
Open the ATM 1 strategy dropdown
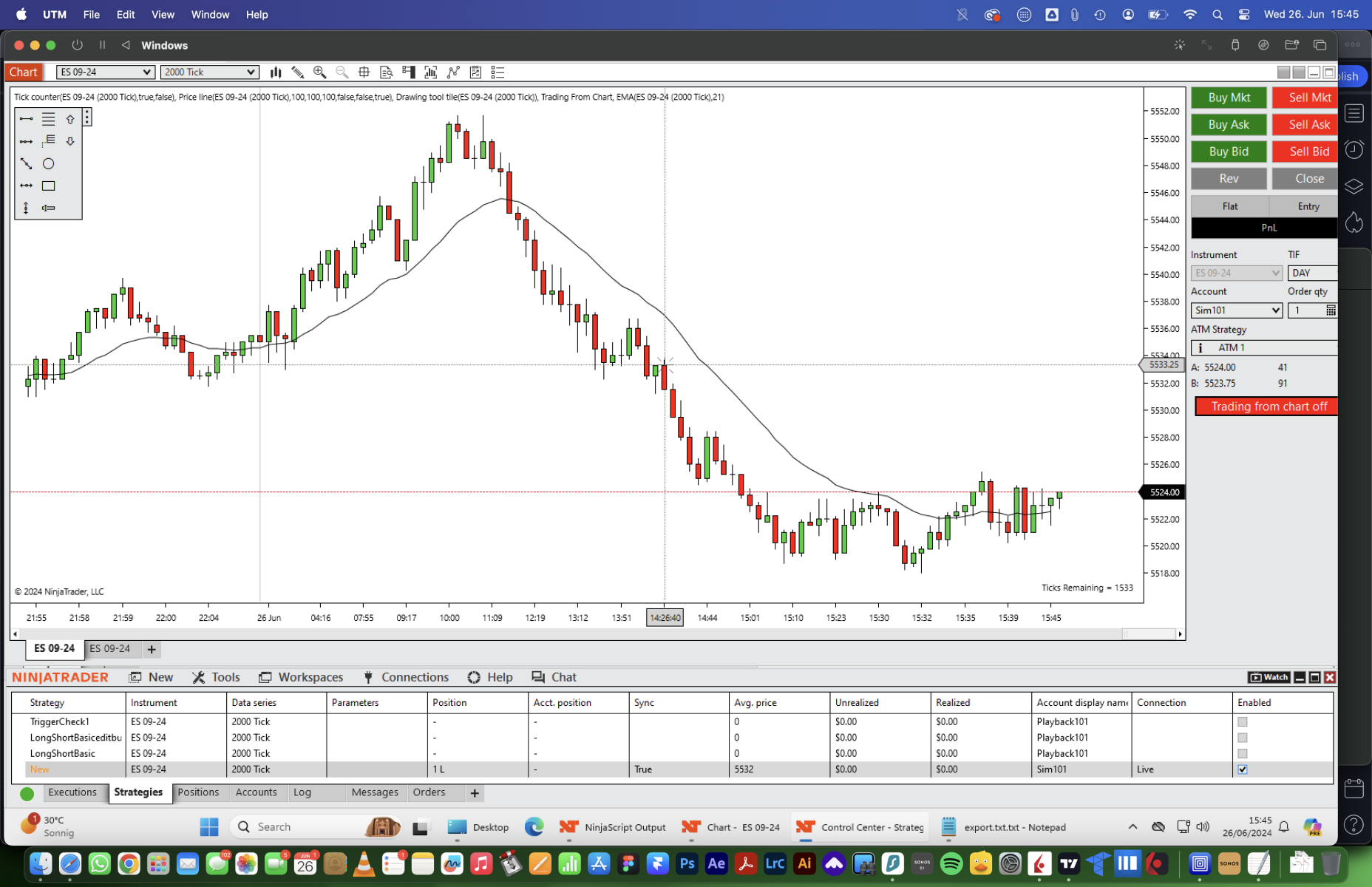coord(1264,347)
